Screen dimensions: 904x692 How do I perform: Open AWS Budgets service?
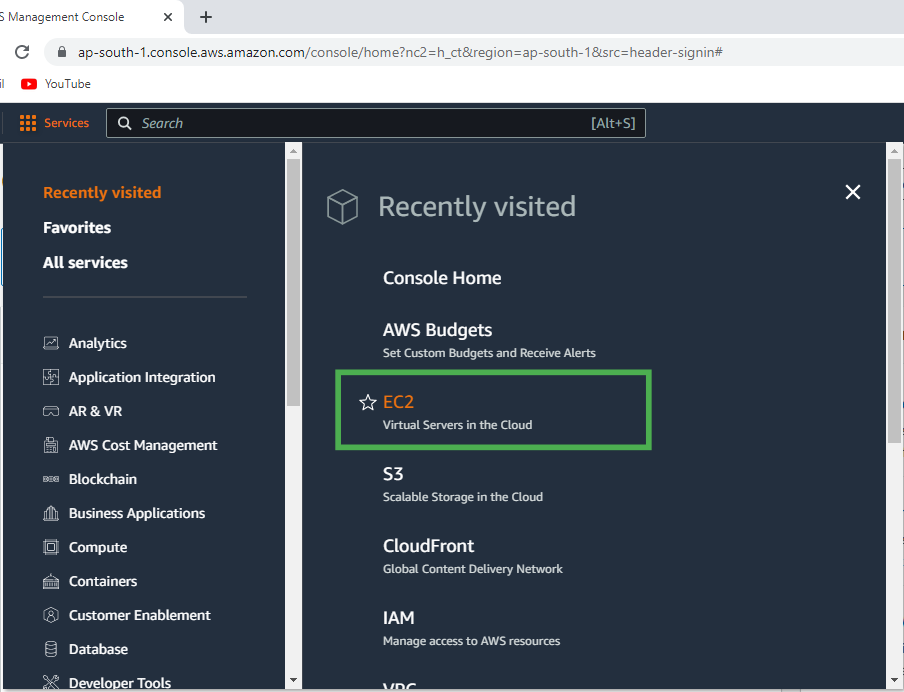click(438, 330)
